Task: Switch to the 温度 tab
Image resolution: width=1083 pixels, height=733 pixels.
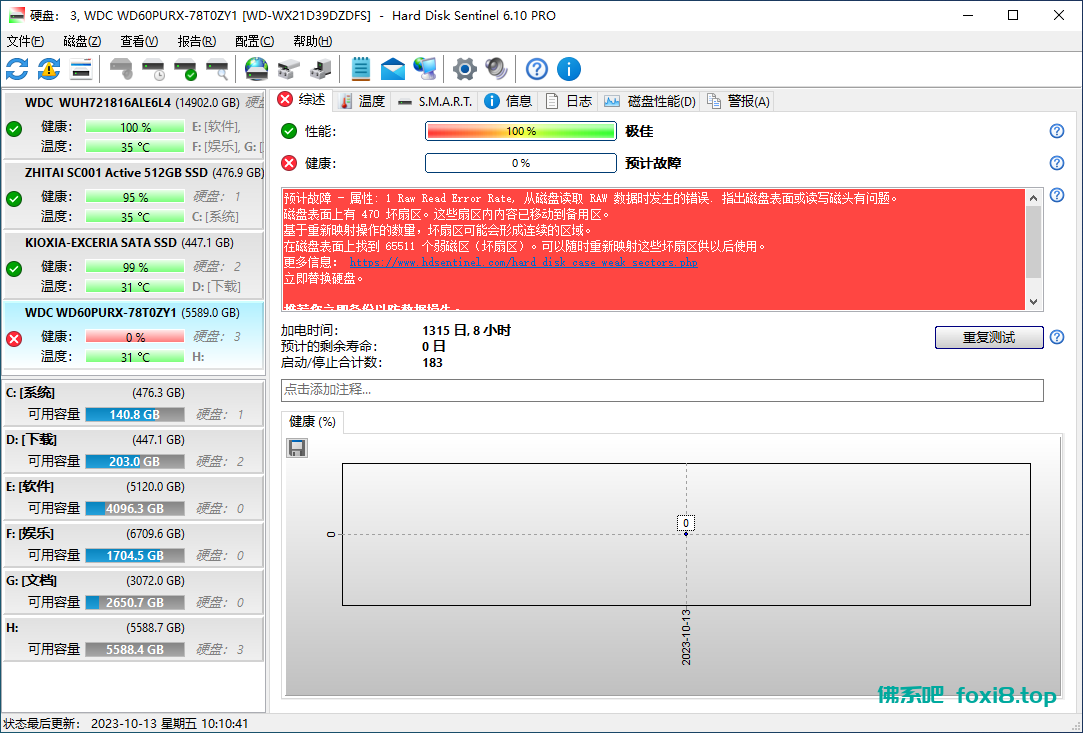Action: click(362, 100)
